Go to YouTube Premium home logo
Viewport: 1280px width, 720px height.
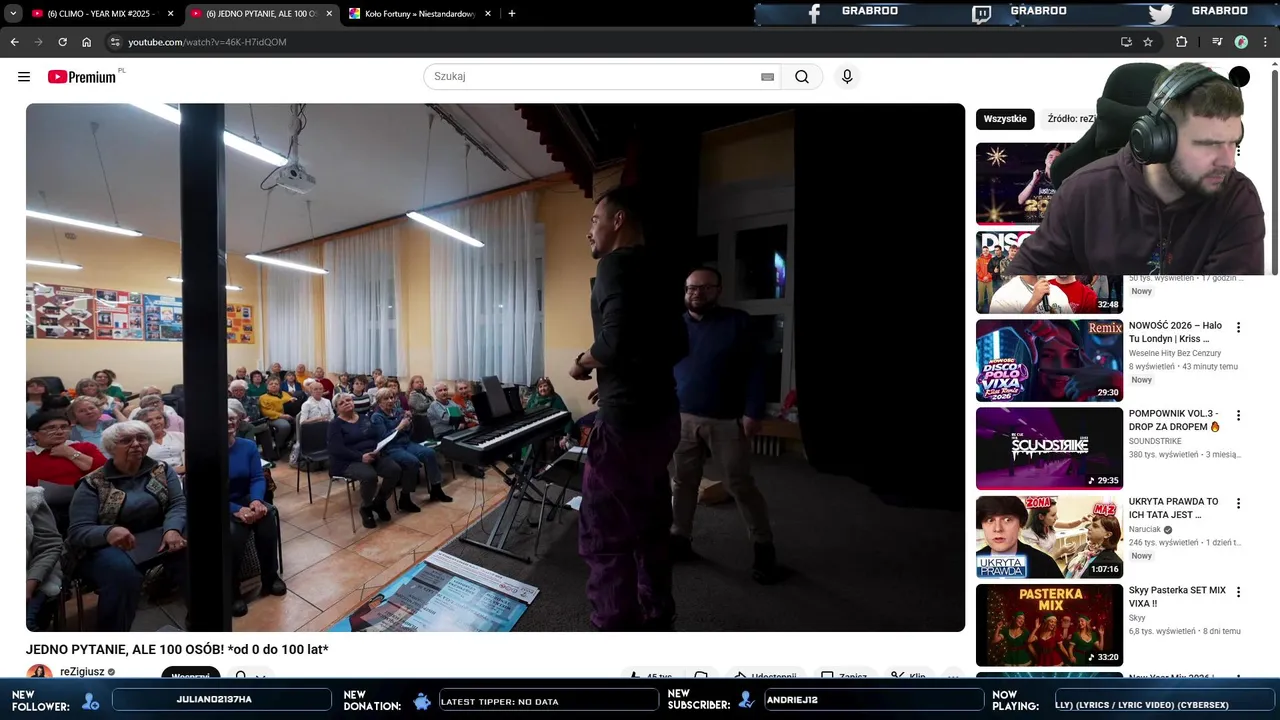click(82, 77)
